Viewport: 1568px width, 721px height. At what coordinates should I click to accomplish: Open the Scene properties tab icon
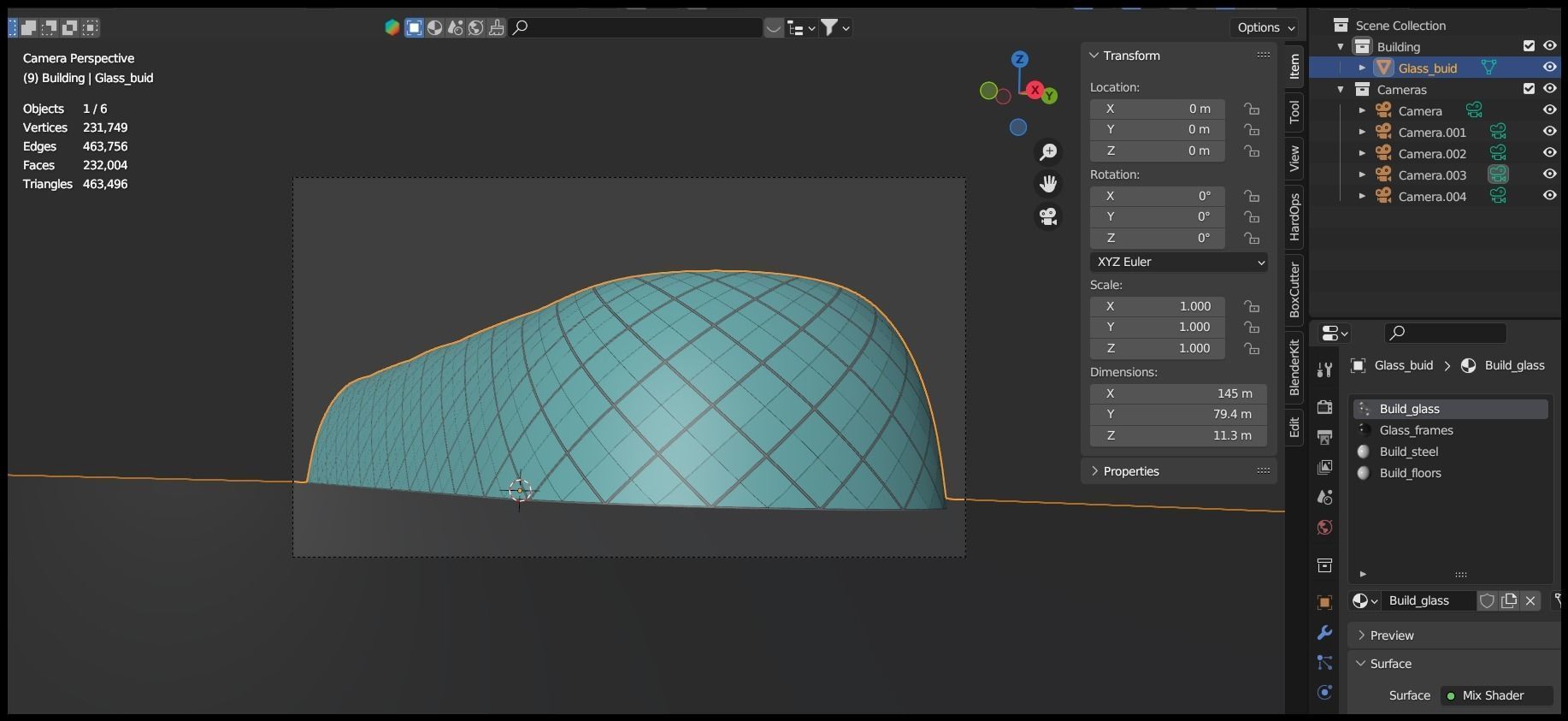(x=1324, y=497)
